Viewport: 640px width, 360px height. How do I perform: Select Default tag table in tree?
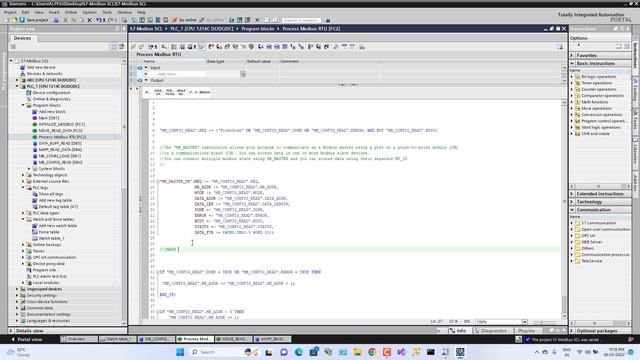pos(58,207)
